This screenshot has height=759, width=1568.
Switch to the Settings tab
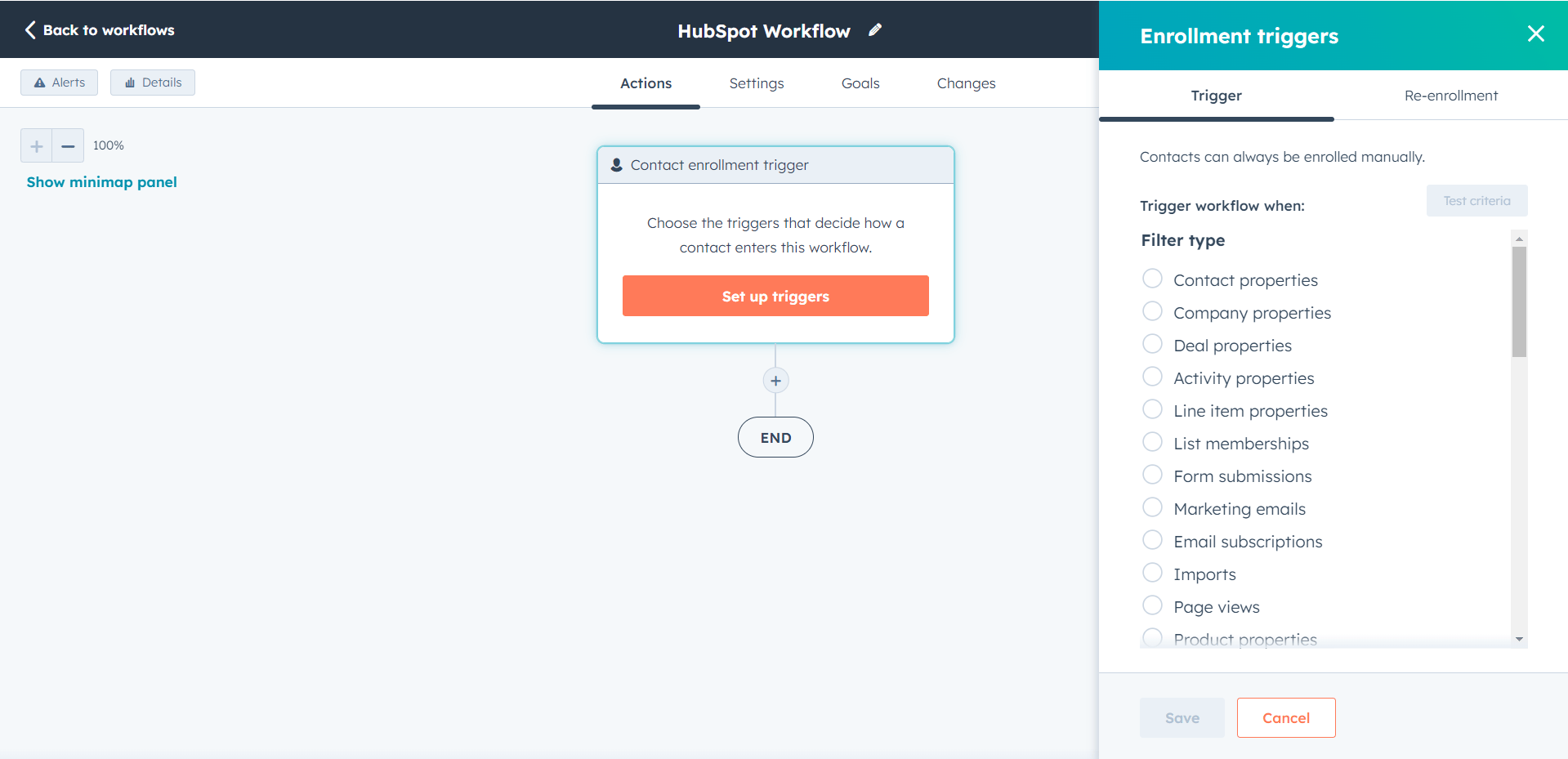pos(757,83)
